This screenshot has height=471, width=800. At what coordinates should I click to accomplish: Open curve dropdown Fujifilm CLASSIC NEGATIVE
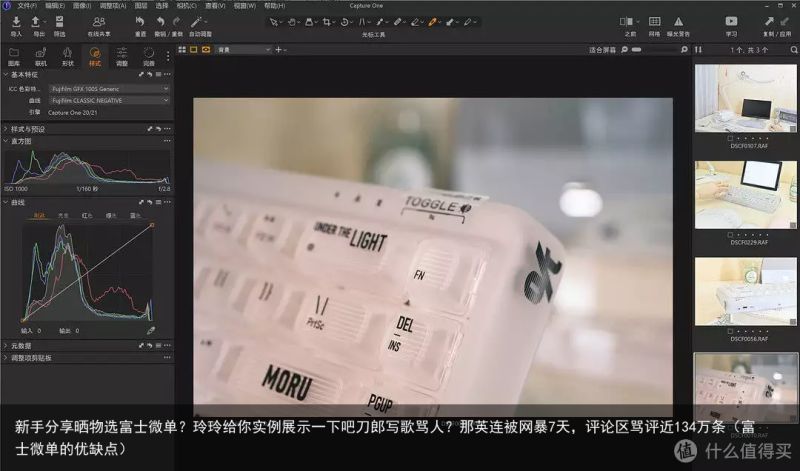pyautogui.click(x=109, y=101)
